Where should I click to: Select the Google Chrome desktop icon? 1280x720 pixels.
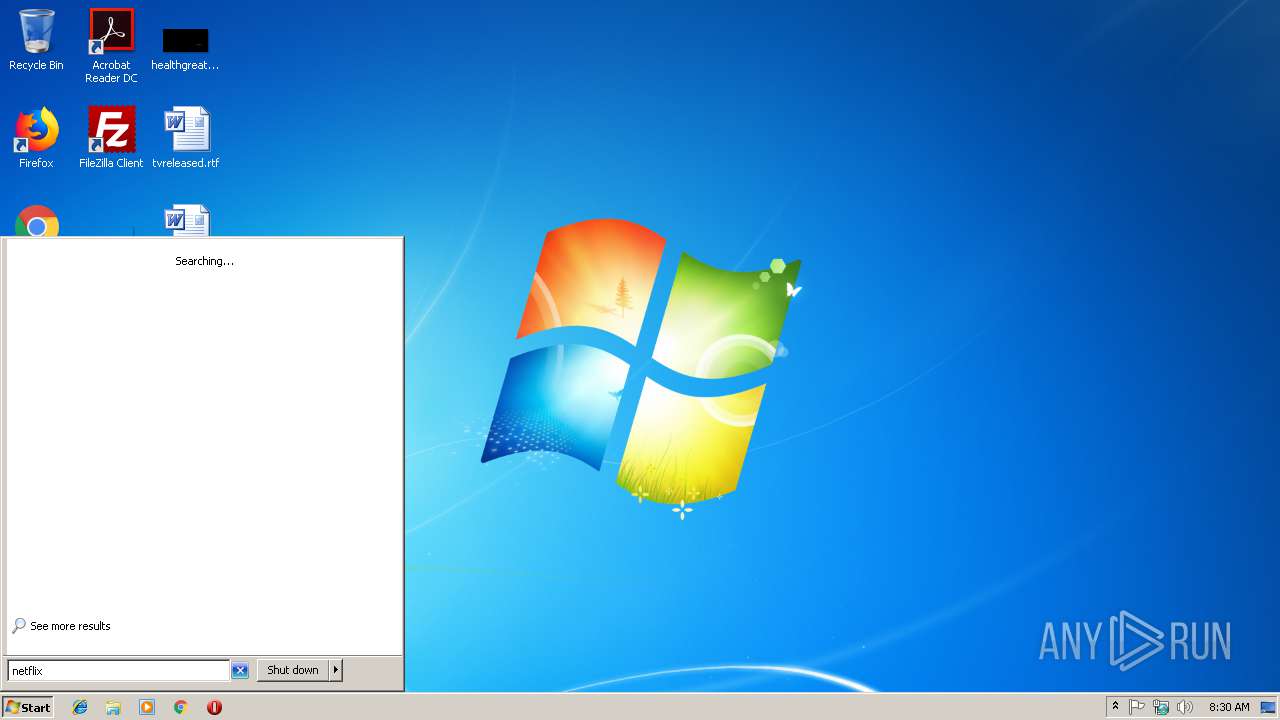click(36, 221)
